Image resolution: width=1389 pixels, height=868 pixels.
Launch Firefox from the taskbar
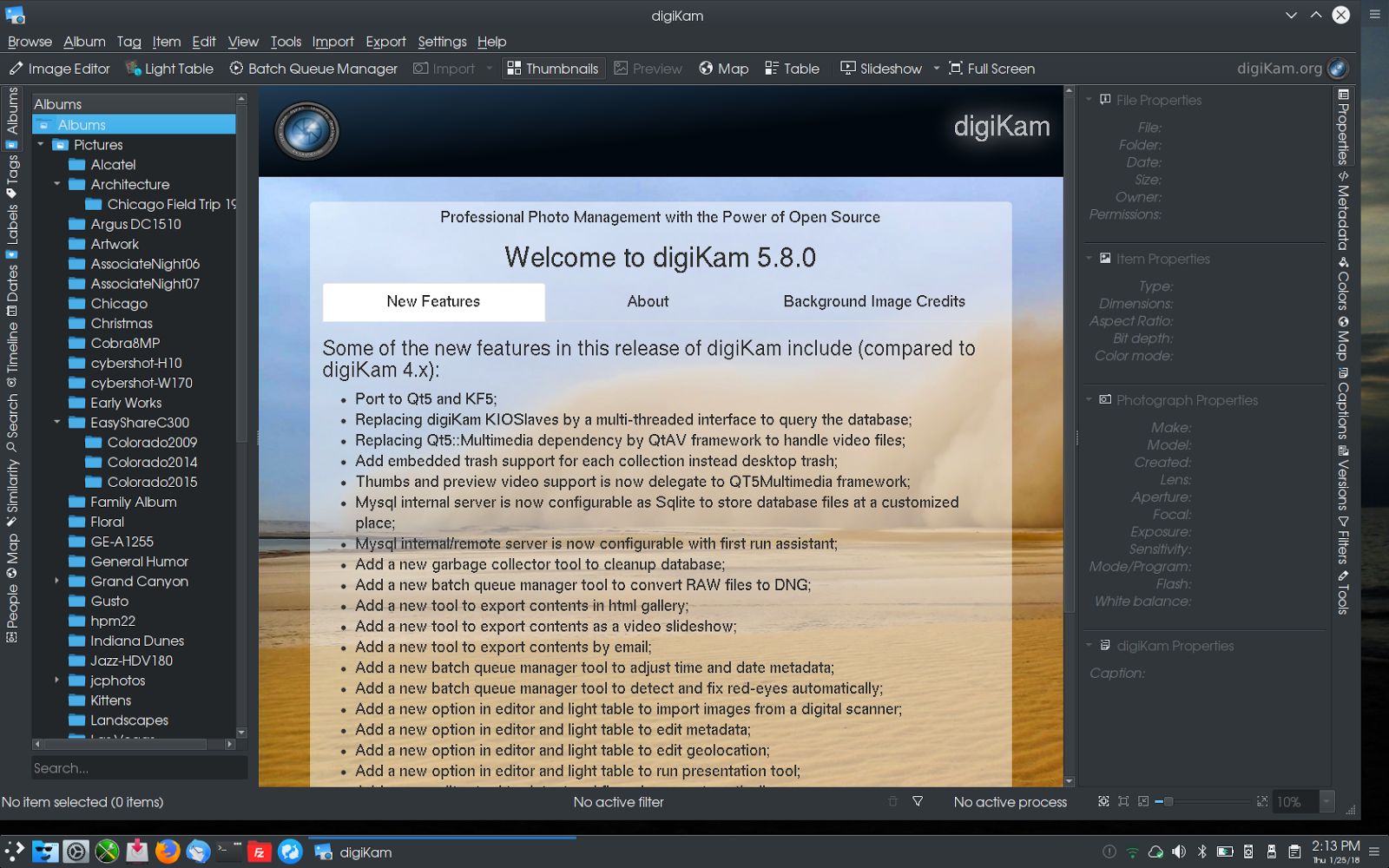168,852
